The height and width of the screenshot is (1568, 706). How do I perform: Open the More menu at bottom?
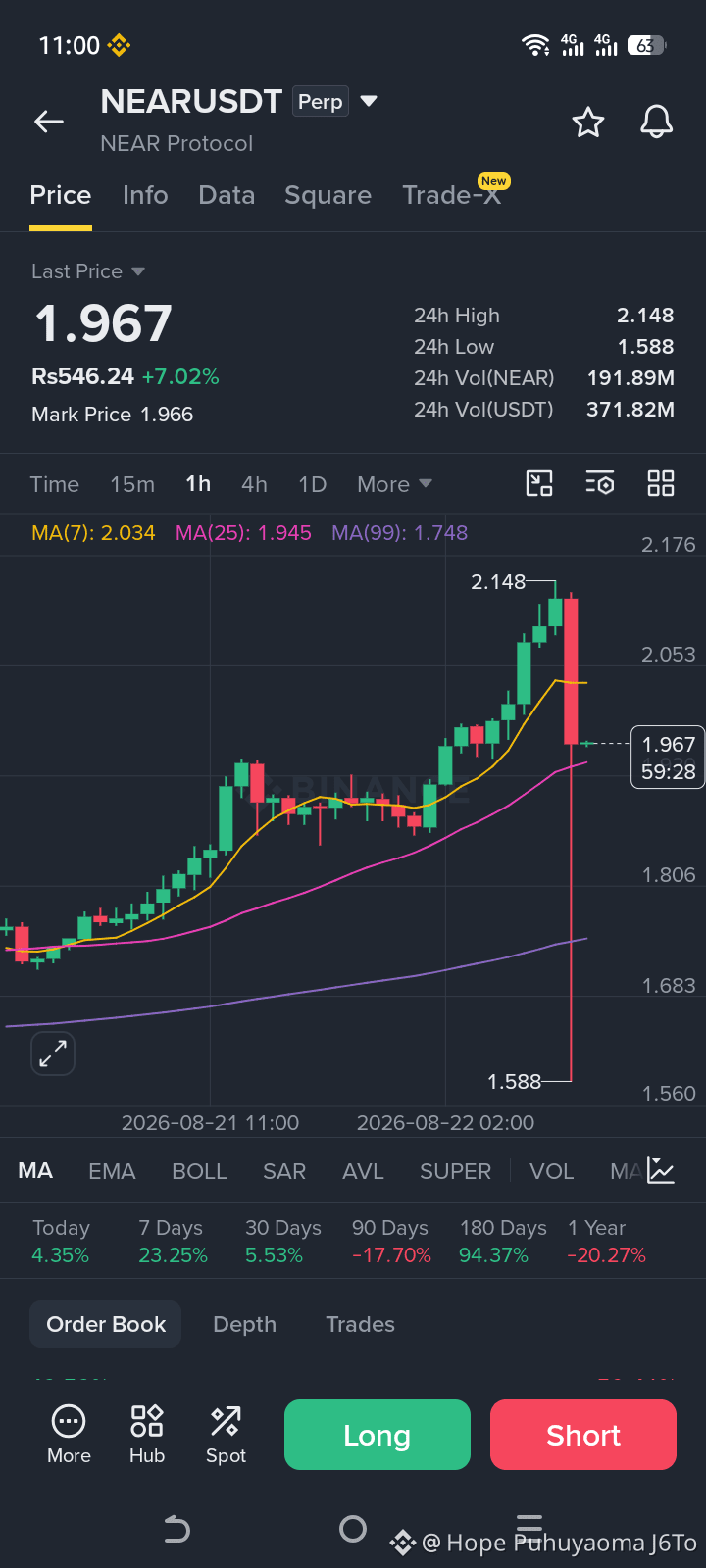pyautogui.click(x=69, y=1435)
